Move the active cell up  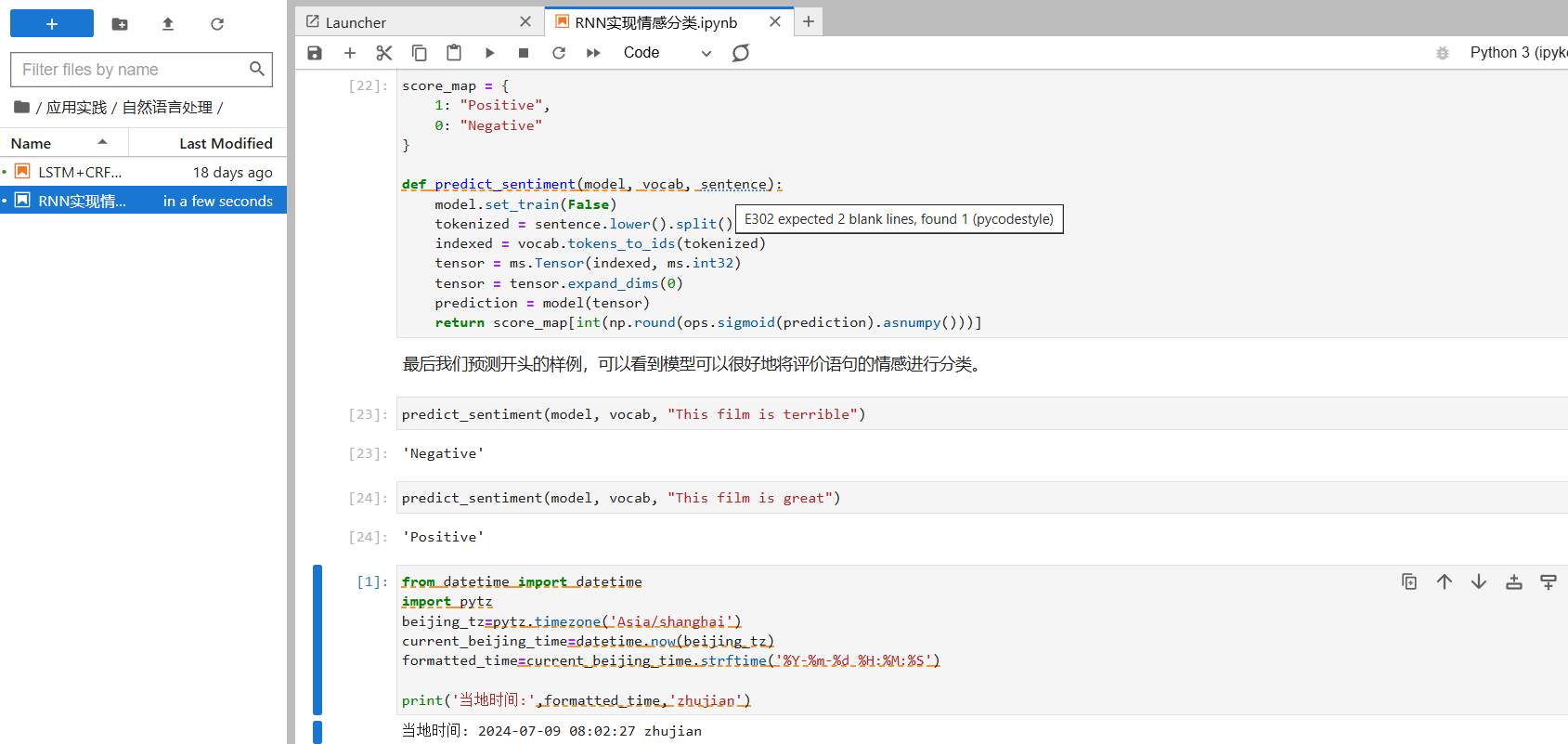tap(1445, 581)
